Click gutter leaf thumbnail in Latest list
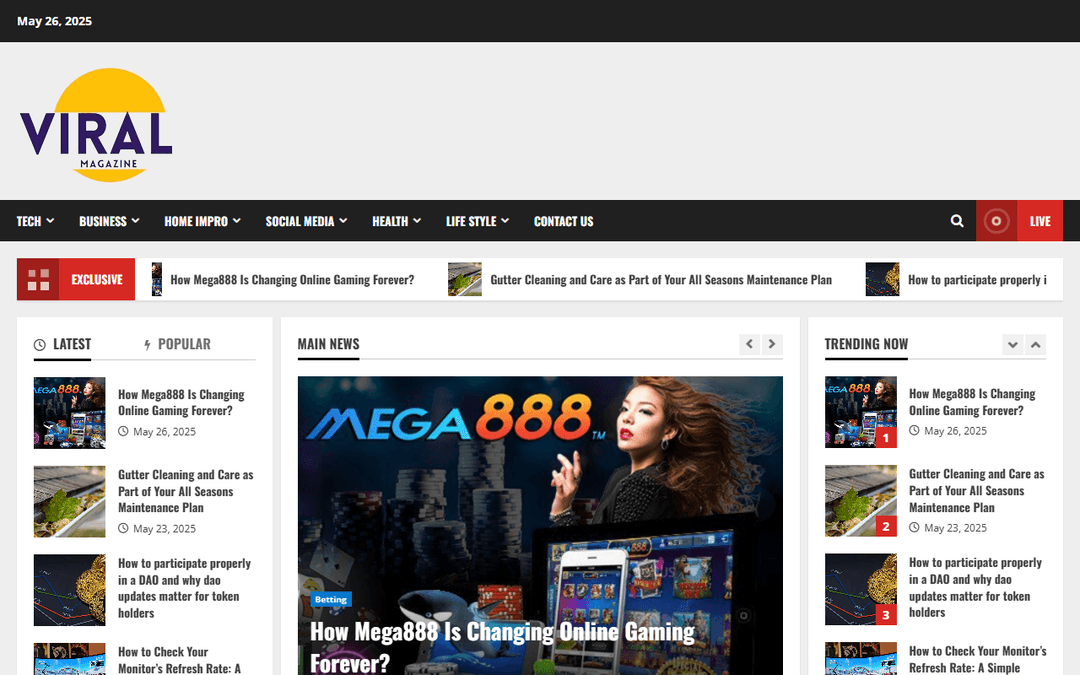 70,501
